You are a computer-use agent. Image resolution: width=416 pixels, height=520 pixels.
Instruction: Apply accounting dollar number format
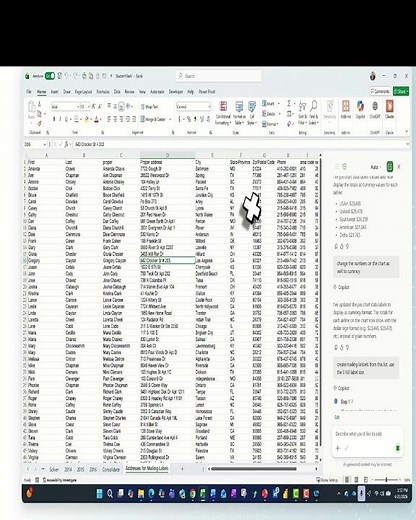(x=180, y=119)
